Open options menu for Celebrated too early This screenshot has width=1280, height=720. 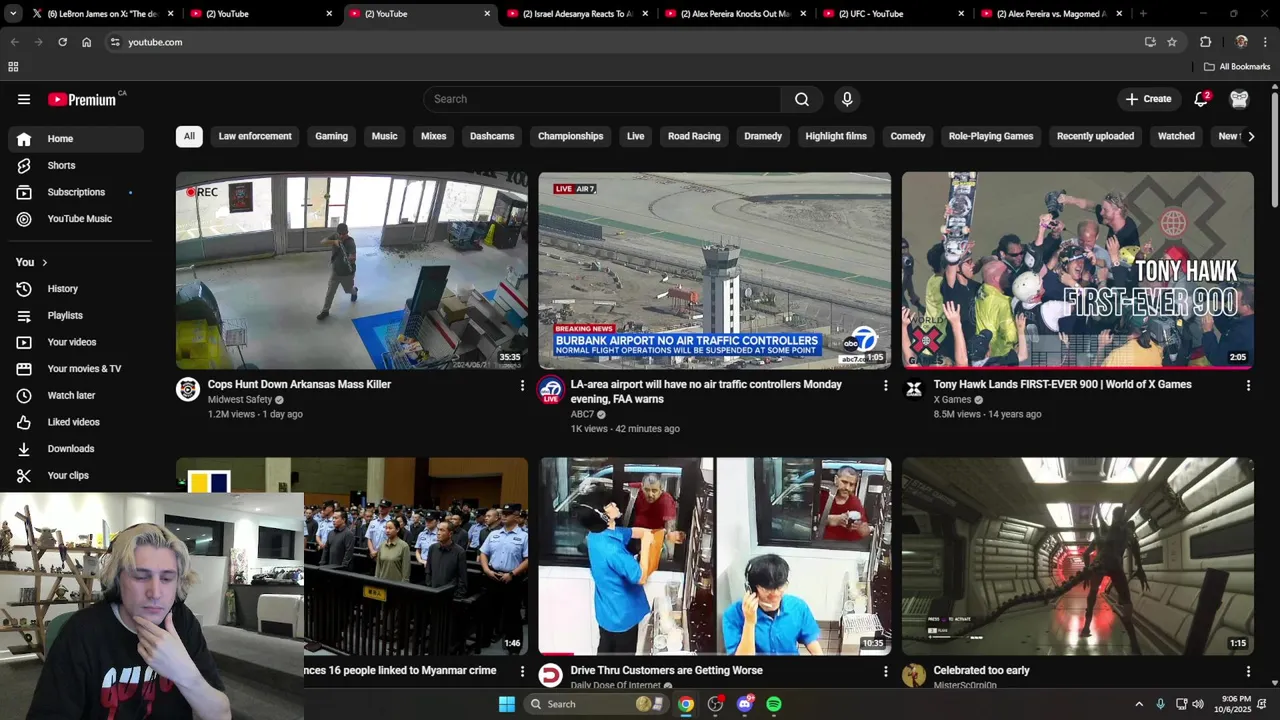(1248, 671)
